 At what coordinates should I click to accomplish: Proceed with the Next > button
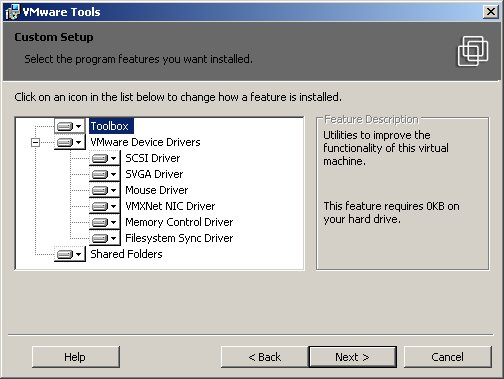click(x=353, y=357)
